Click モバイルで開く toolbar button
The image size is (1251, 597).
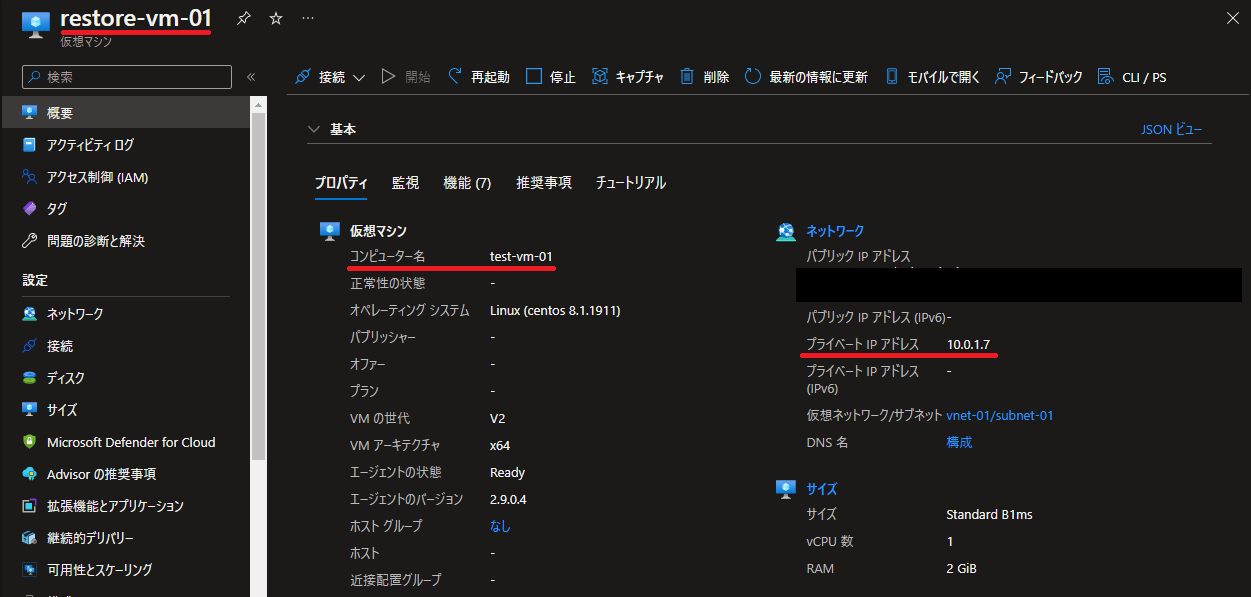933,77
